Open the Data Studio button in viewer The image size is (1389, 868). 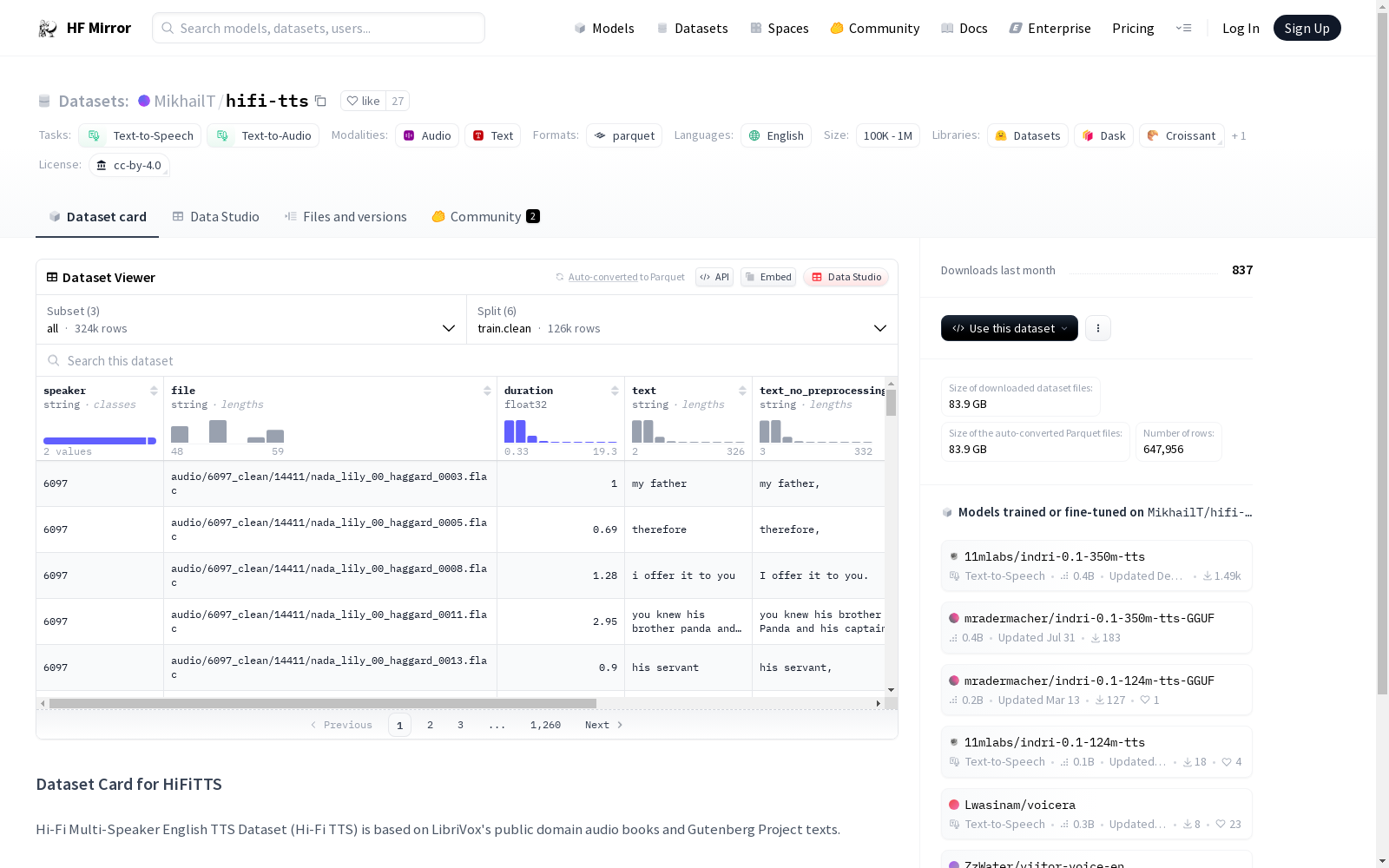[x=846, y=277]
